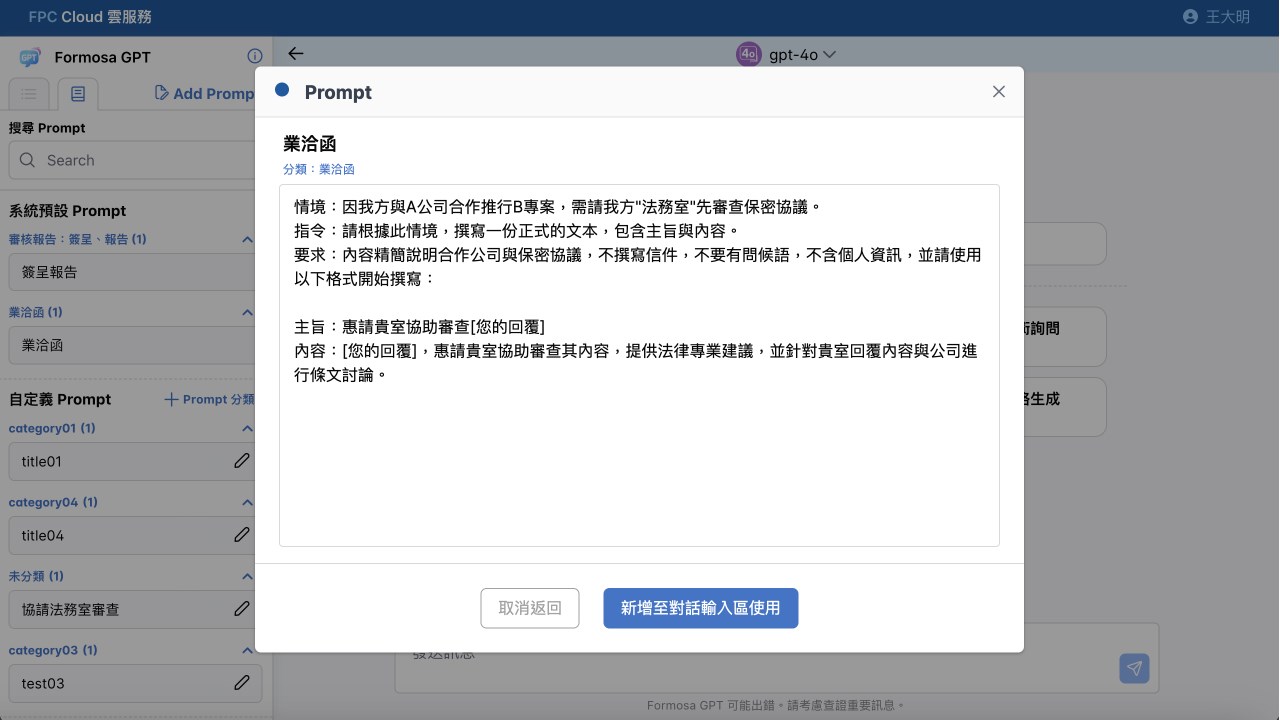Screen dimensions: 1280x720
Task: Click the back arrow icon
Action: coord(295,54)
